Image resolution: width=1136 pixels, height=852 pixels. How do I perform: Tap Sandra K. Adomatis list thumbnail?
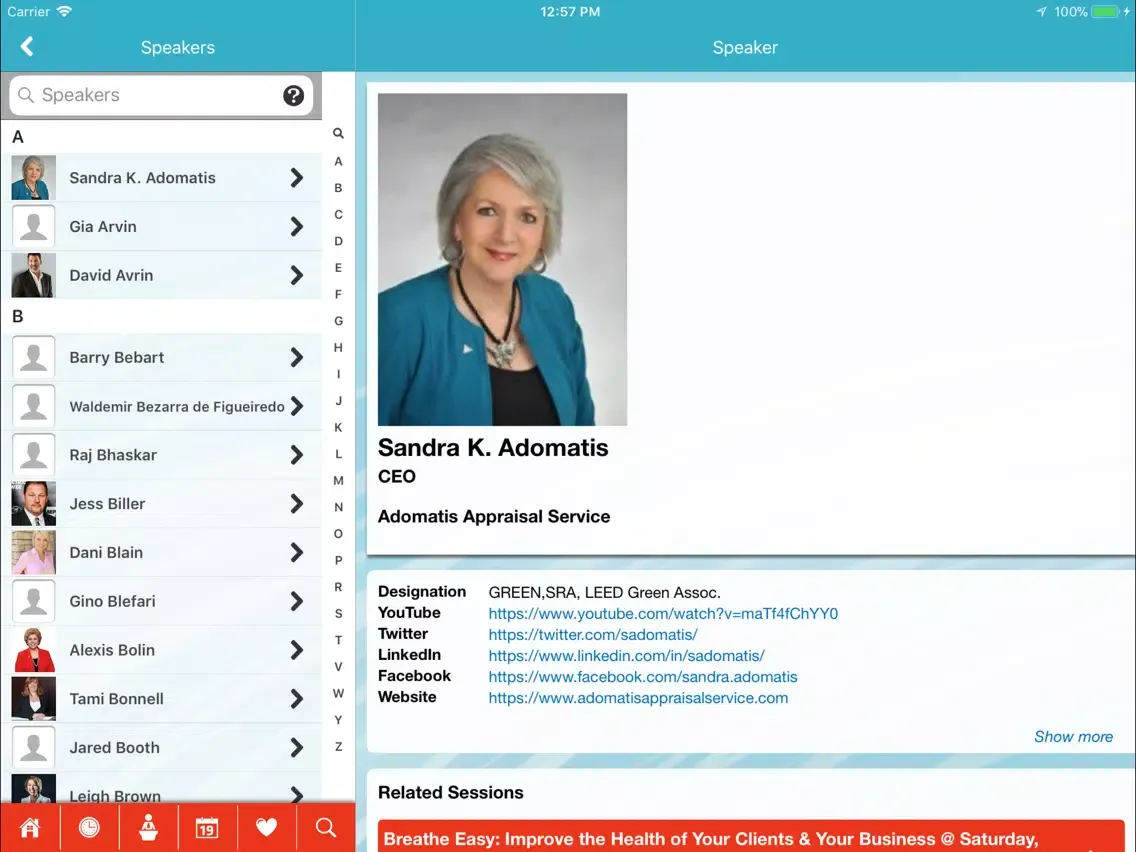(33, 178)
